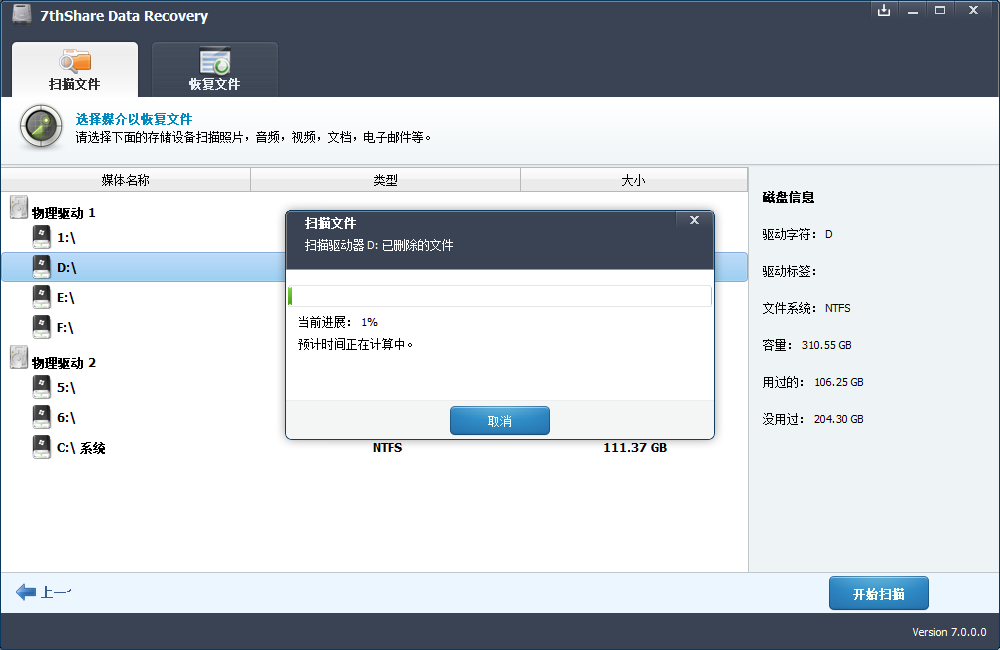Click the 物理驱动 1 disk icon
The image size is (1000, 650).
tap(19, 208)
